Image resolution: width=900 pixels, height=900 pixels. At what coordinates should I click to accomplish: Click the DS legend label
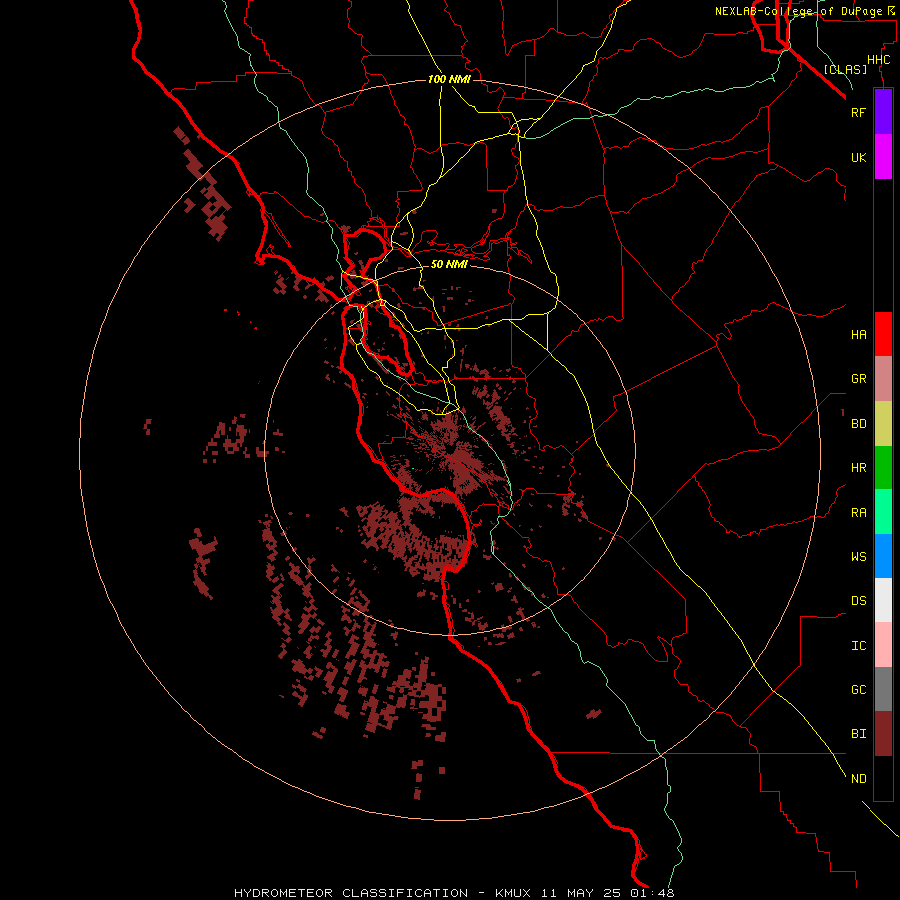click(858, 600)
